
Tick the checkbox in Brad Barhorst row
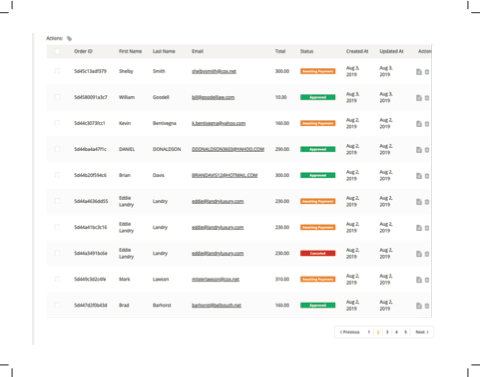[57, 305]
